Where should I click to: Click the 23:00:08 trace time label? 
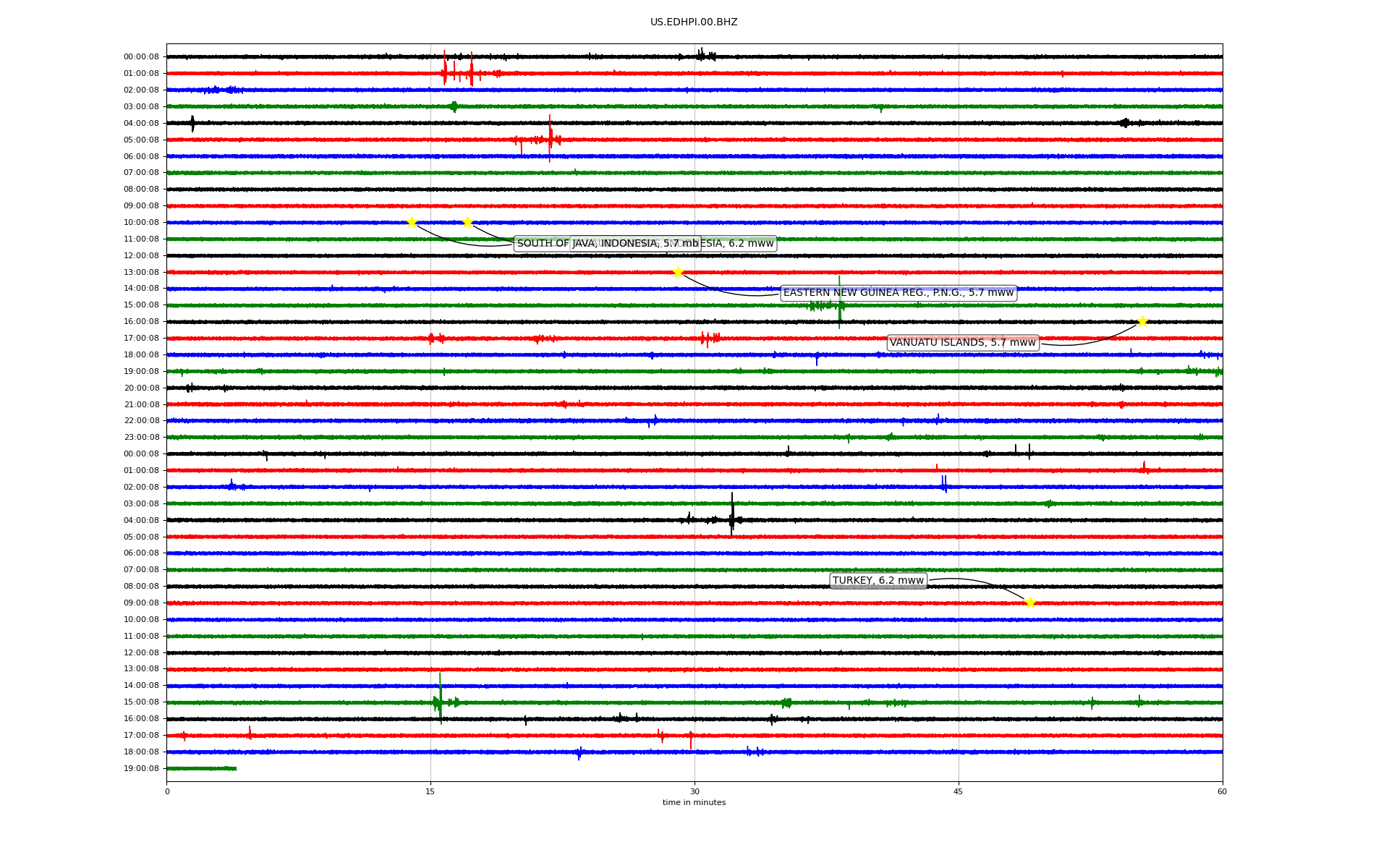[141, 437]
